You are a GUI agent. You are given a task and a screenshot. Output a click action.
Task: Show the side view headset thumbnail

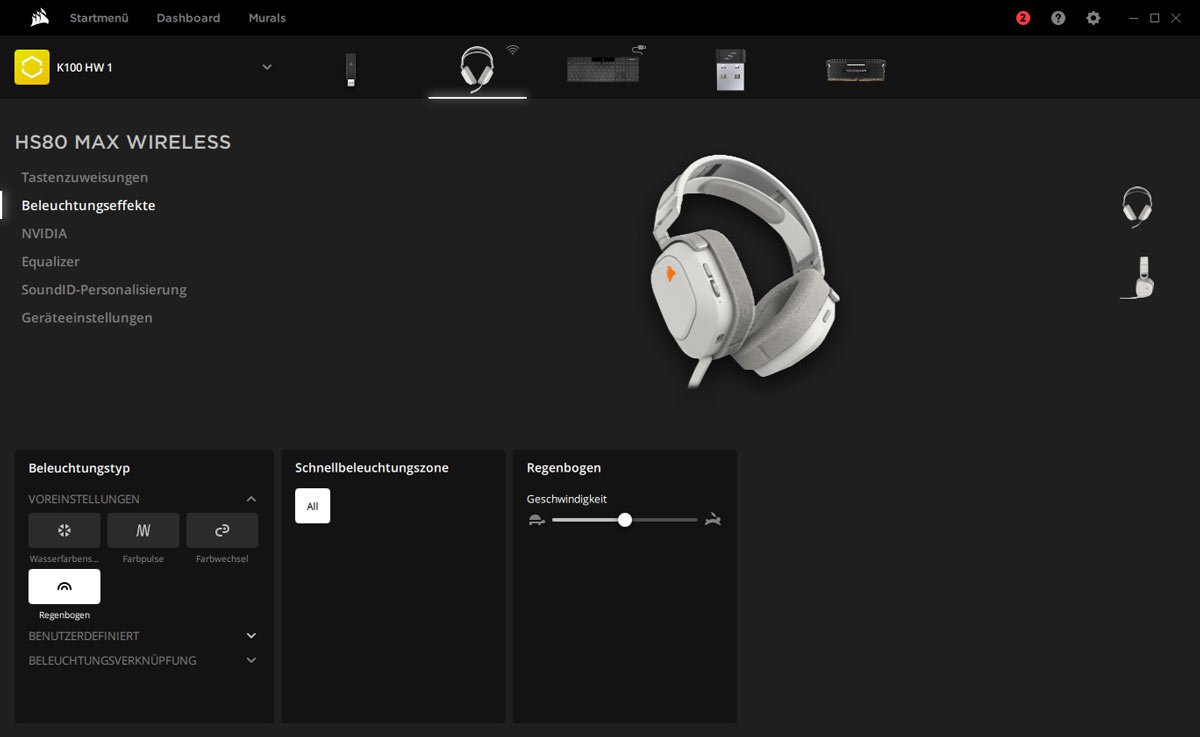tap(1137, 278)
